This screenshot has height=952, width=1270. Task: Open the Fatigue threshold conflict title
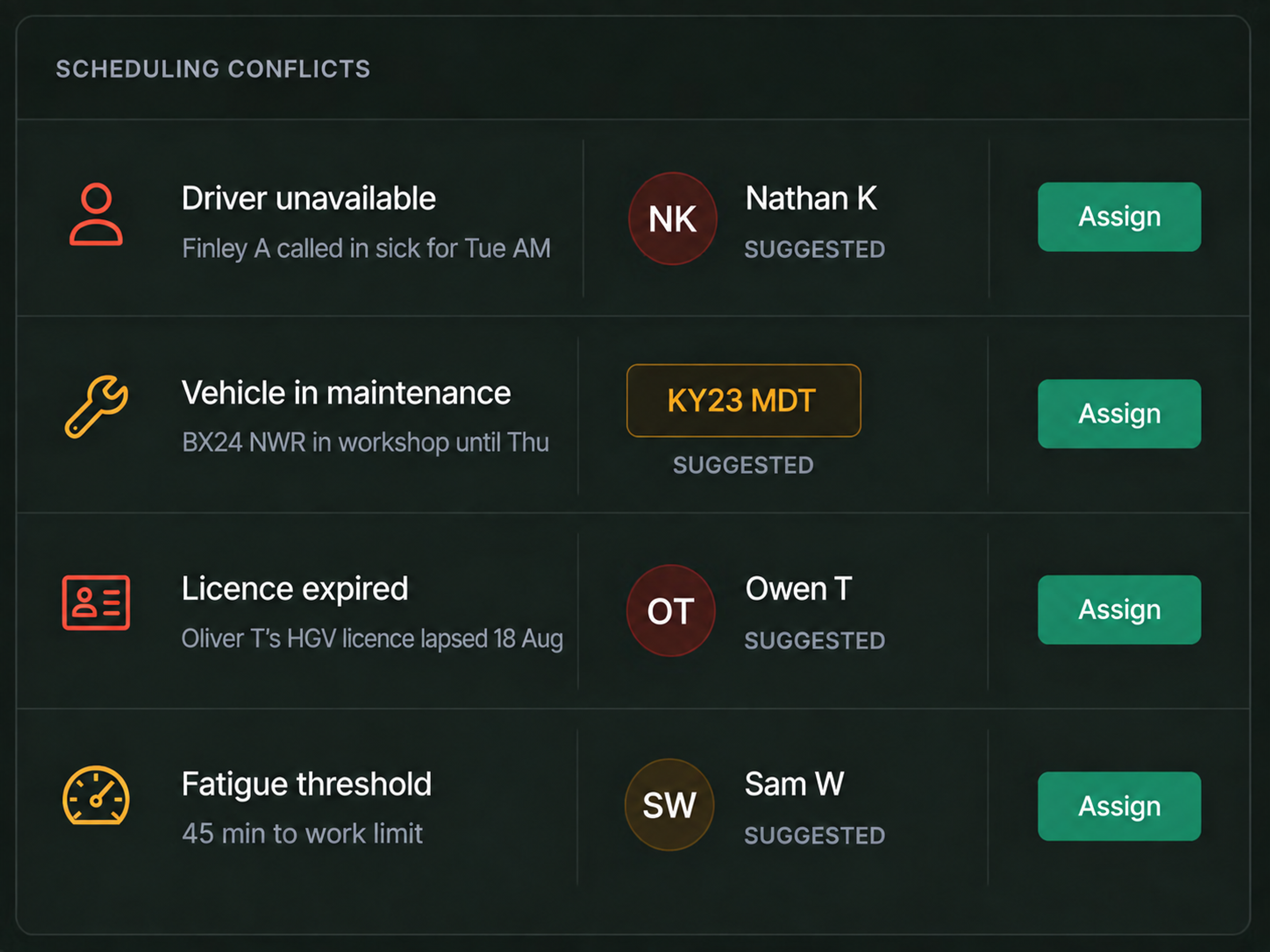[307, 785]
